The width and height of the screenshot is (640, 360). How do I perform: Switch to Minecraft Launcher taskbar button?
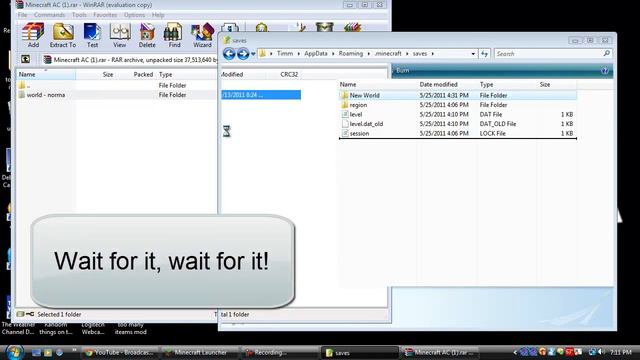(x=199, y=352)
